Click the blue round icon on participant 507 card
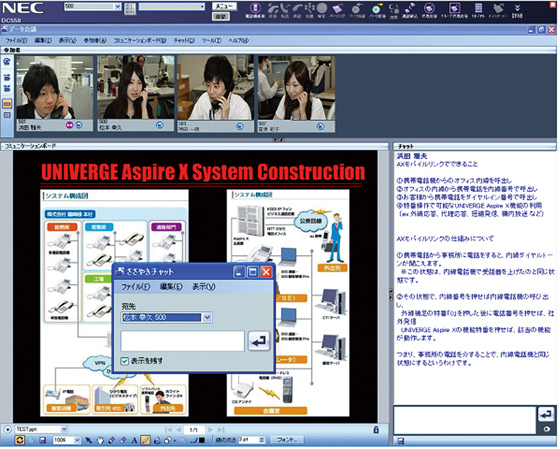560x449 pixels. (321, 126)
